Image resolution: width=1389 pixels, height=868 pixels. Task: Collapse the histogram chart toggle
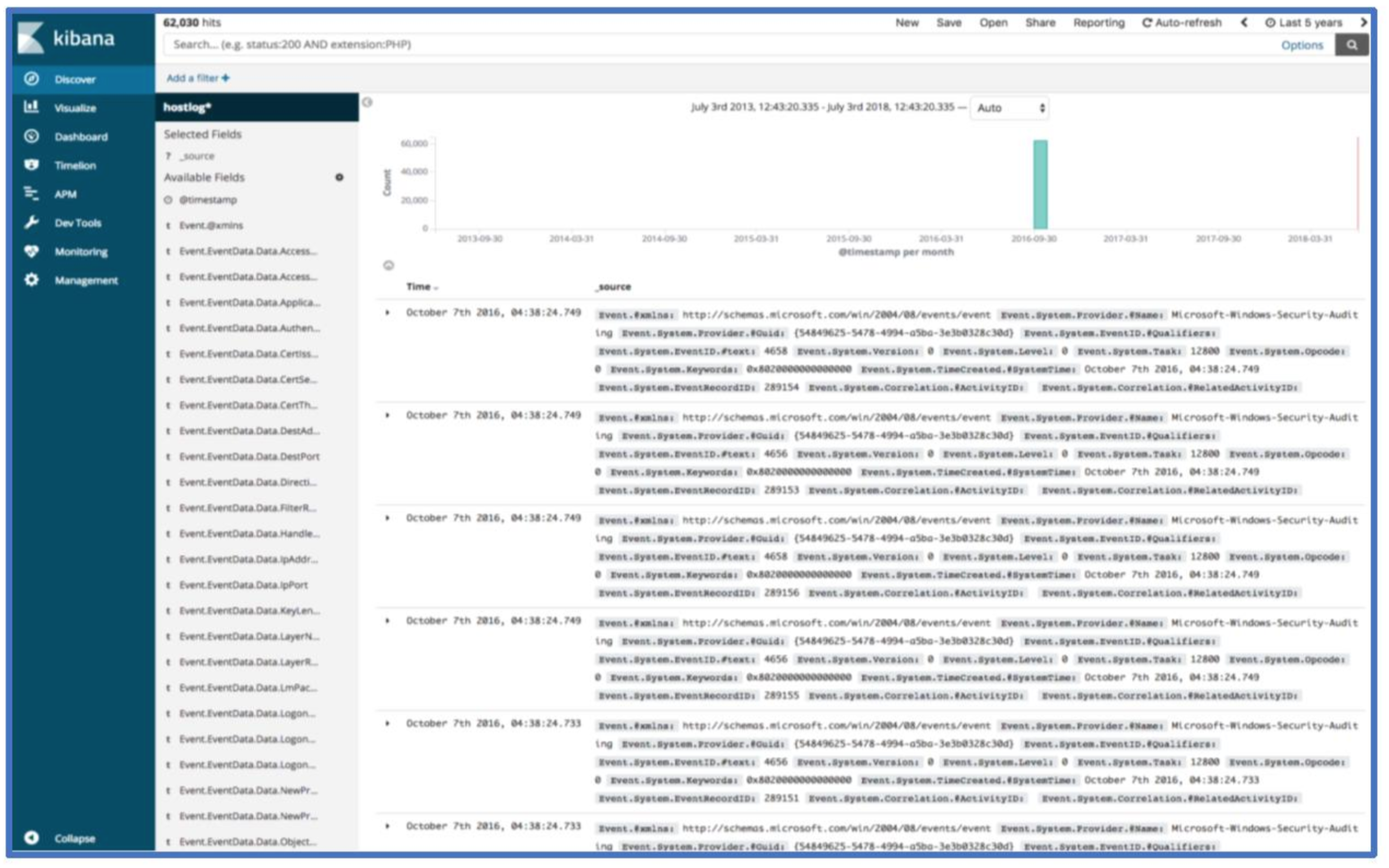click(389, 265)
